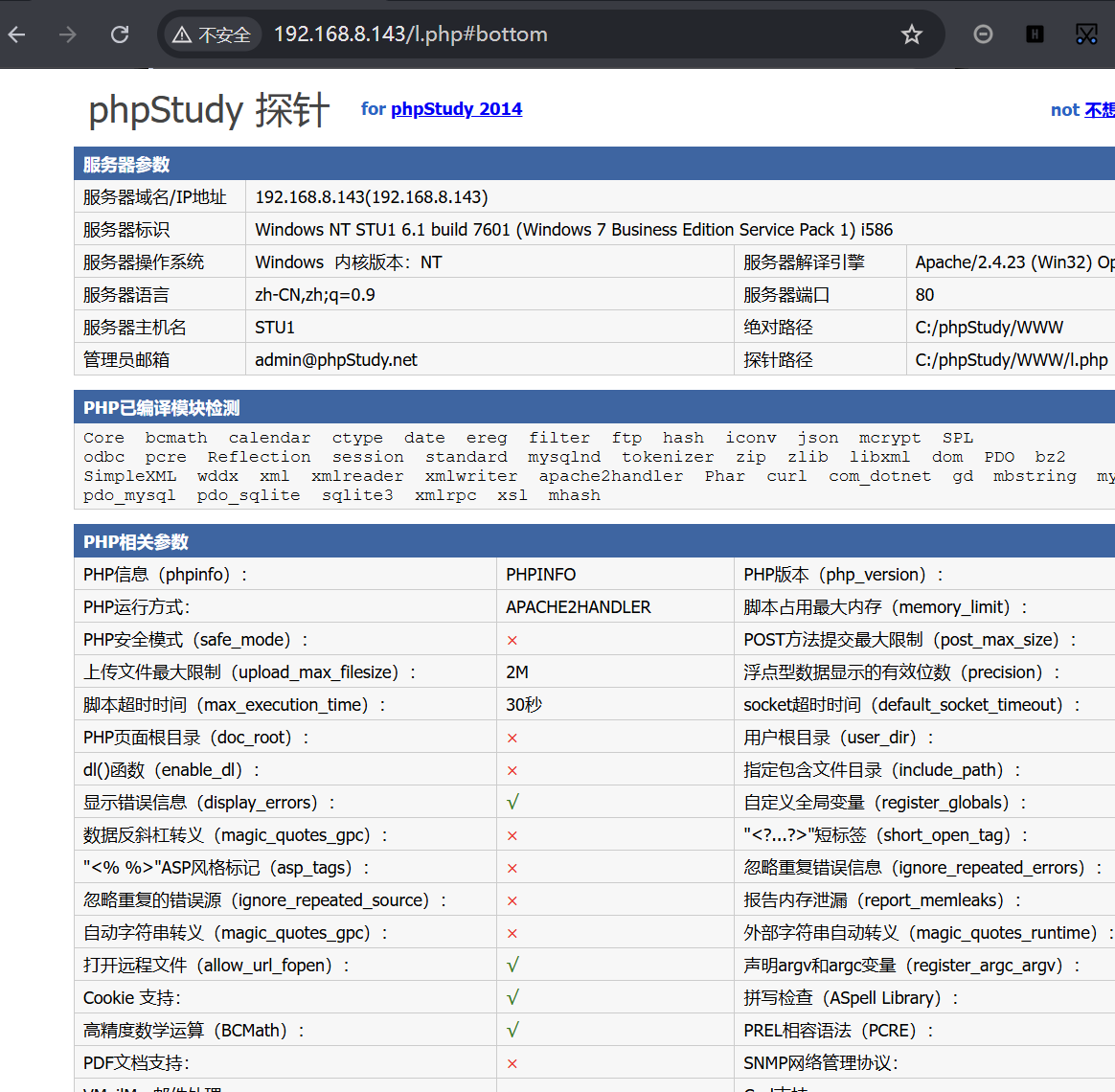The height and width of the screenshot is (1092, 1115).
Task: Open the 不安全 site security warning
Action: [x=212, y=34]
